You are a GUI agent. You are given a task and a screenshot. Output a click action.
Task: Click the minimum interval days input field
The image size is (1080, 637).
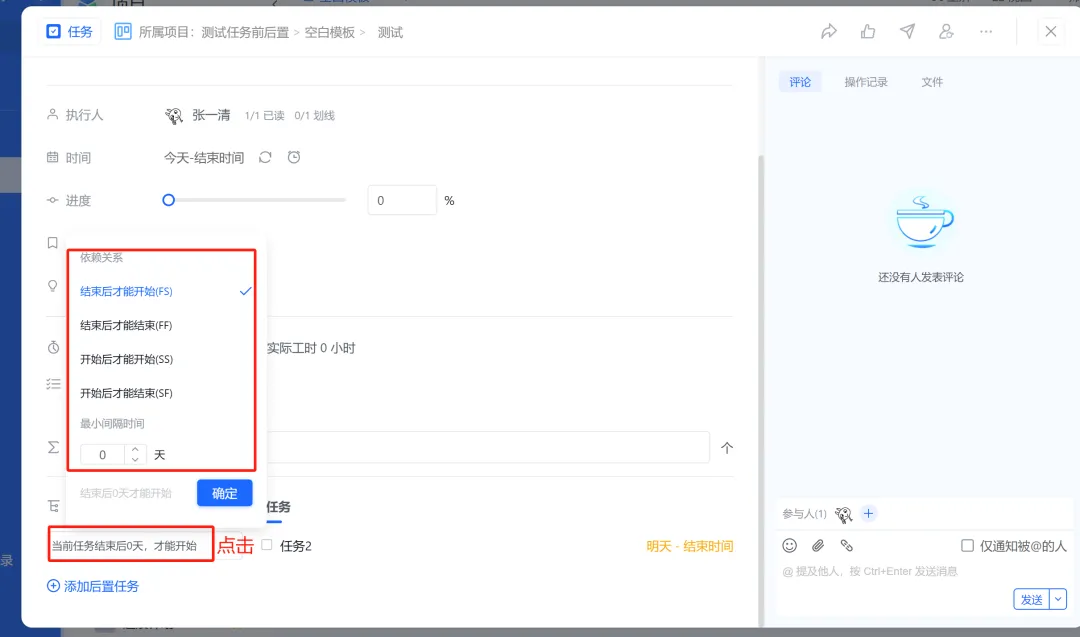[103, 455]
